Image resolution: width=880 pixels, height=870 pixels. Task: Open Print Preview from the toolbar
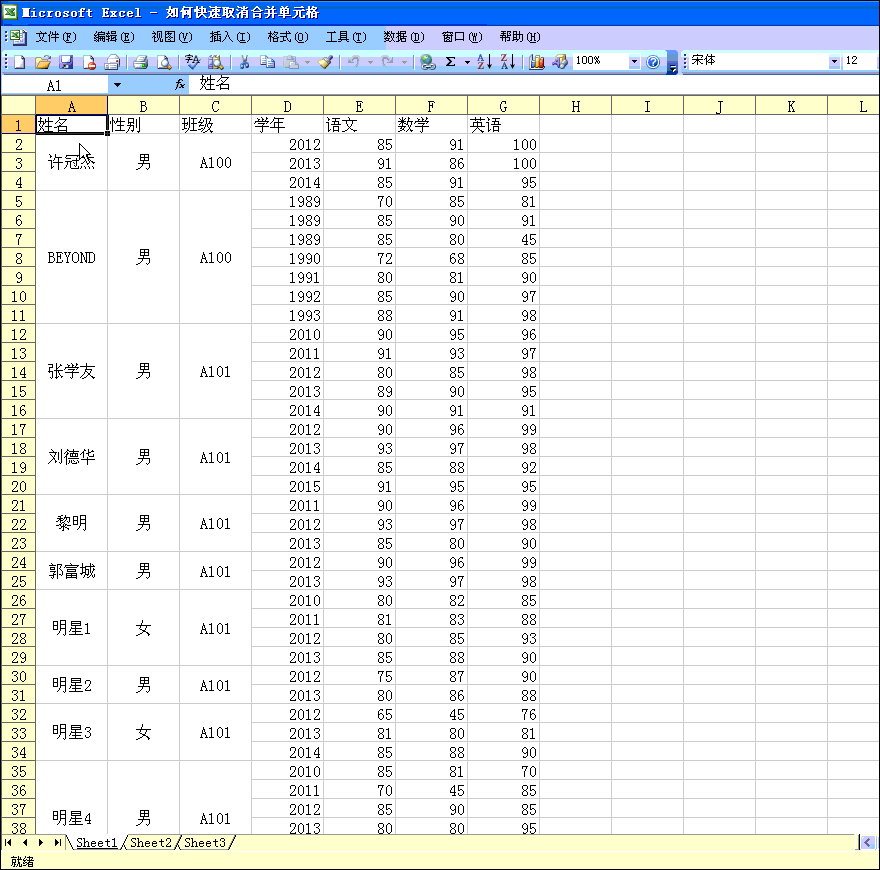(164, 62)
